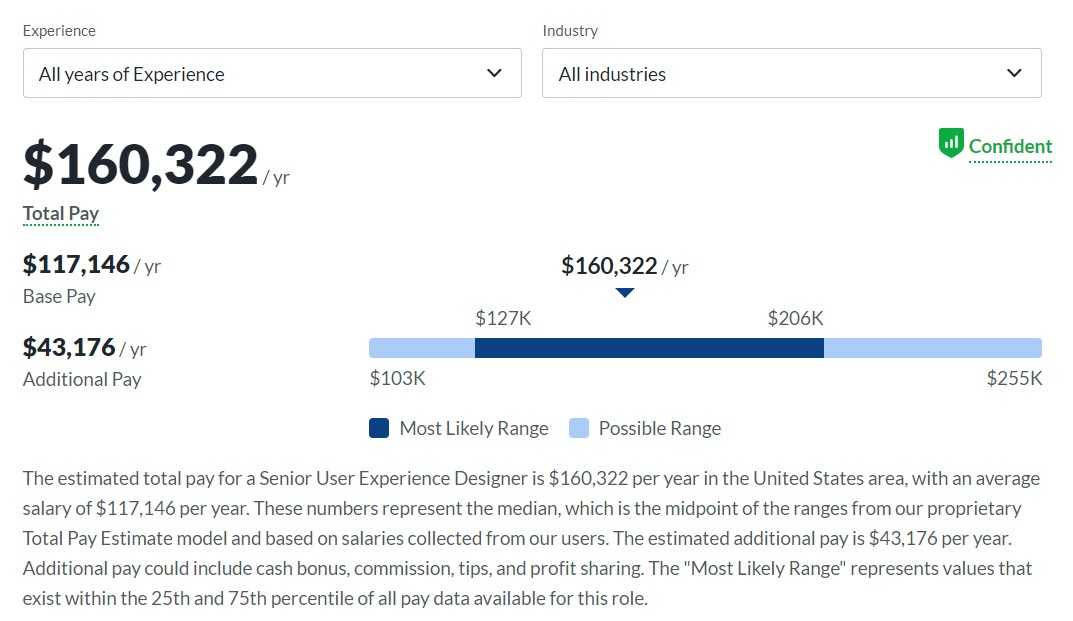Click the Industry dropdown chevron arrow
The image size is (1073, 621).
coord(1014,73)
